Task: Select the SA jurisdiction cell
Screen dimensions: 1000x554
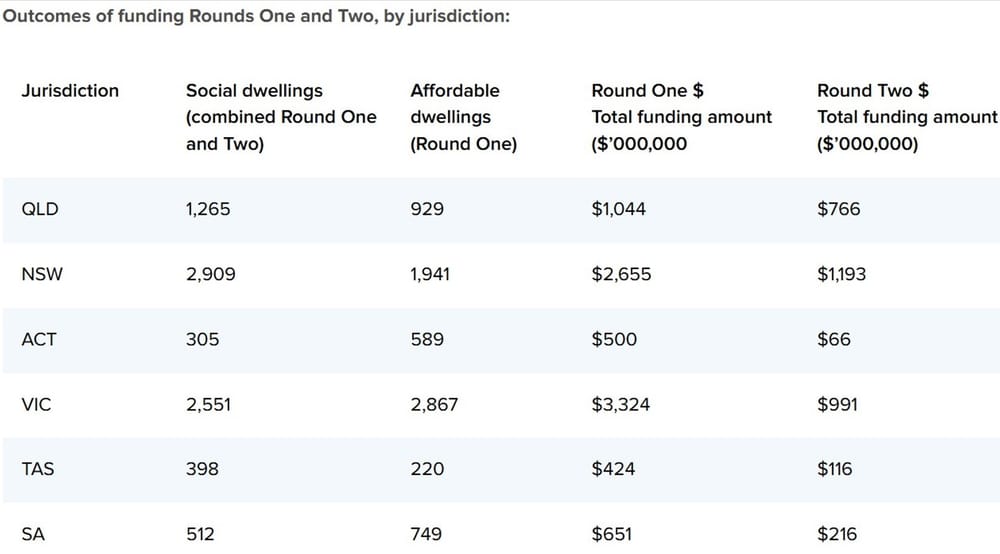Action: (33, 534)
